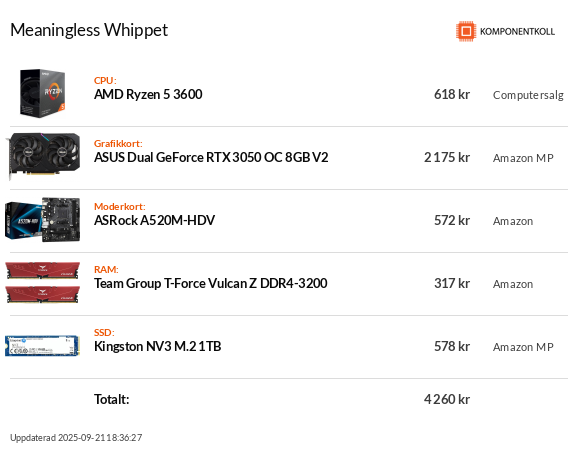Click the Computersalg store name
This screenshot has height=451, width=577.
point(528,95)
